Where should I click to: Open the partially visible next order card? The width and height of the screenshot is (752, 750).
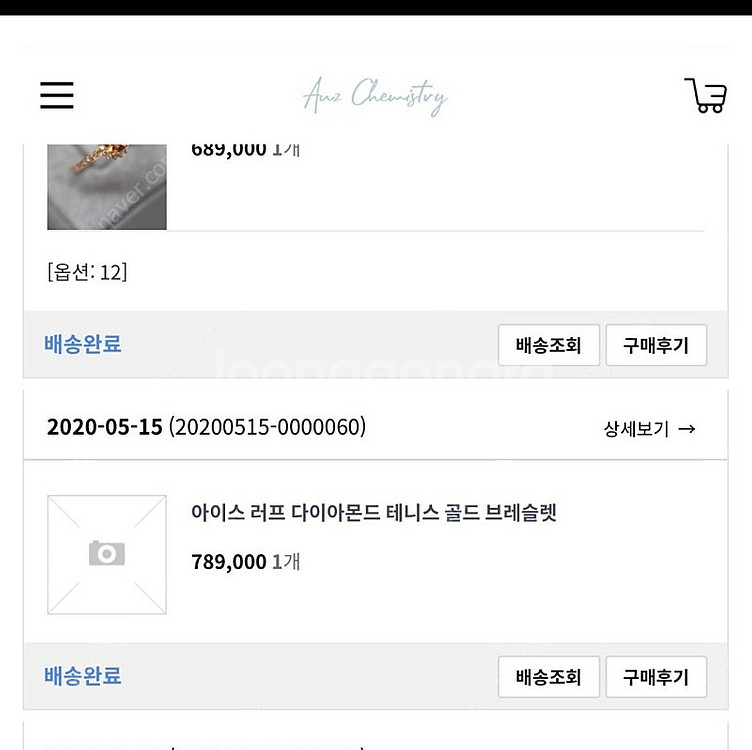(376, 737)
